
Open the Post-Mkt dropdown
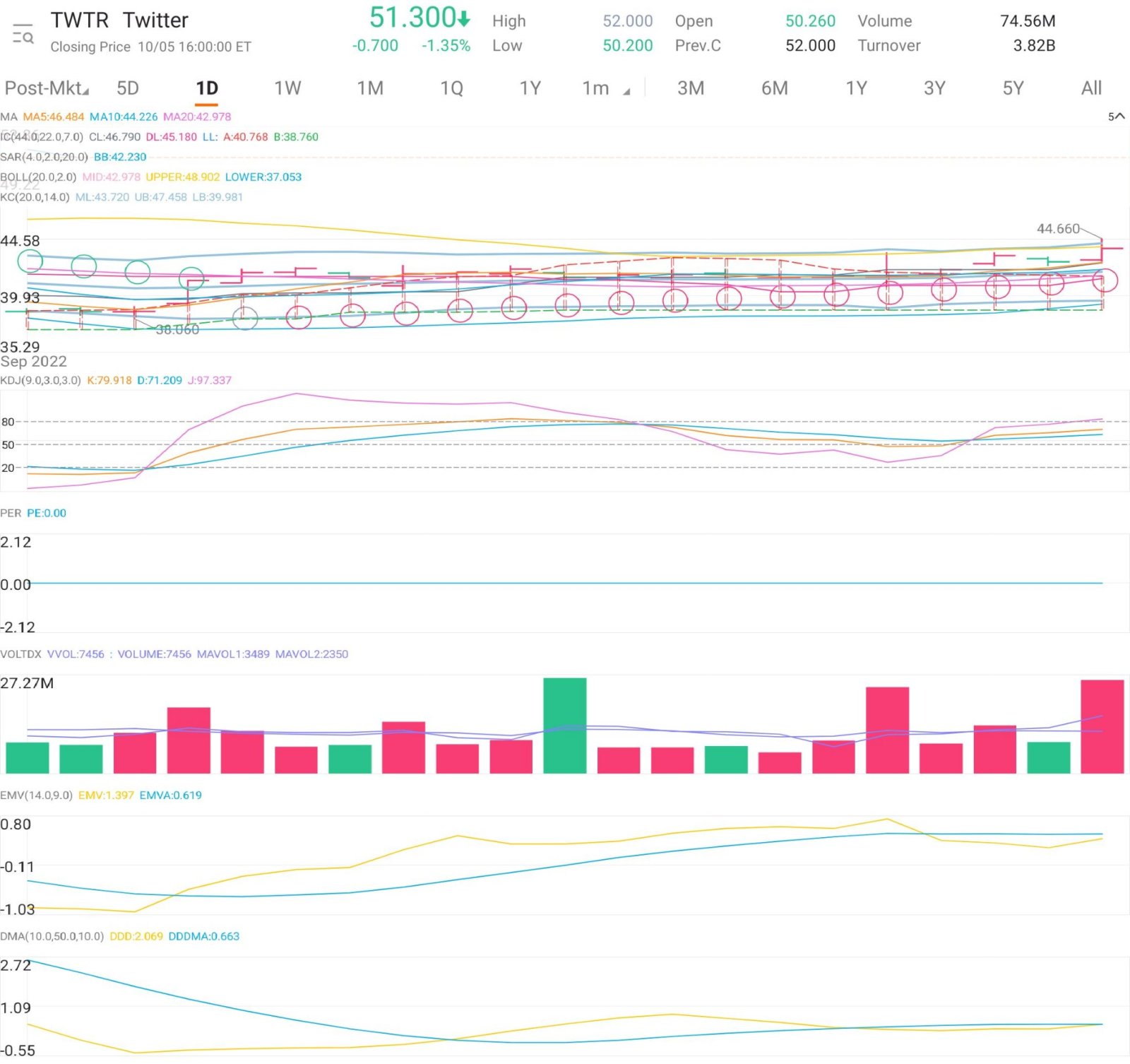click(x=47, y=88)
